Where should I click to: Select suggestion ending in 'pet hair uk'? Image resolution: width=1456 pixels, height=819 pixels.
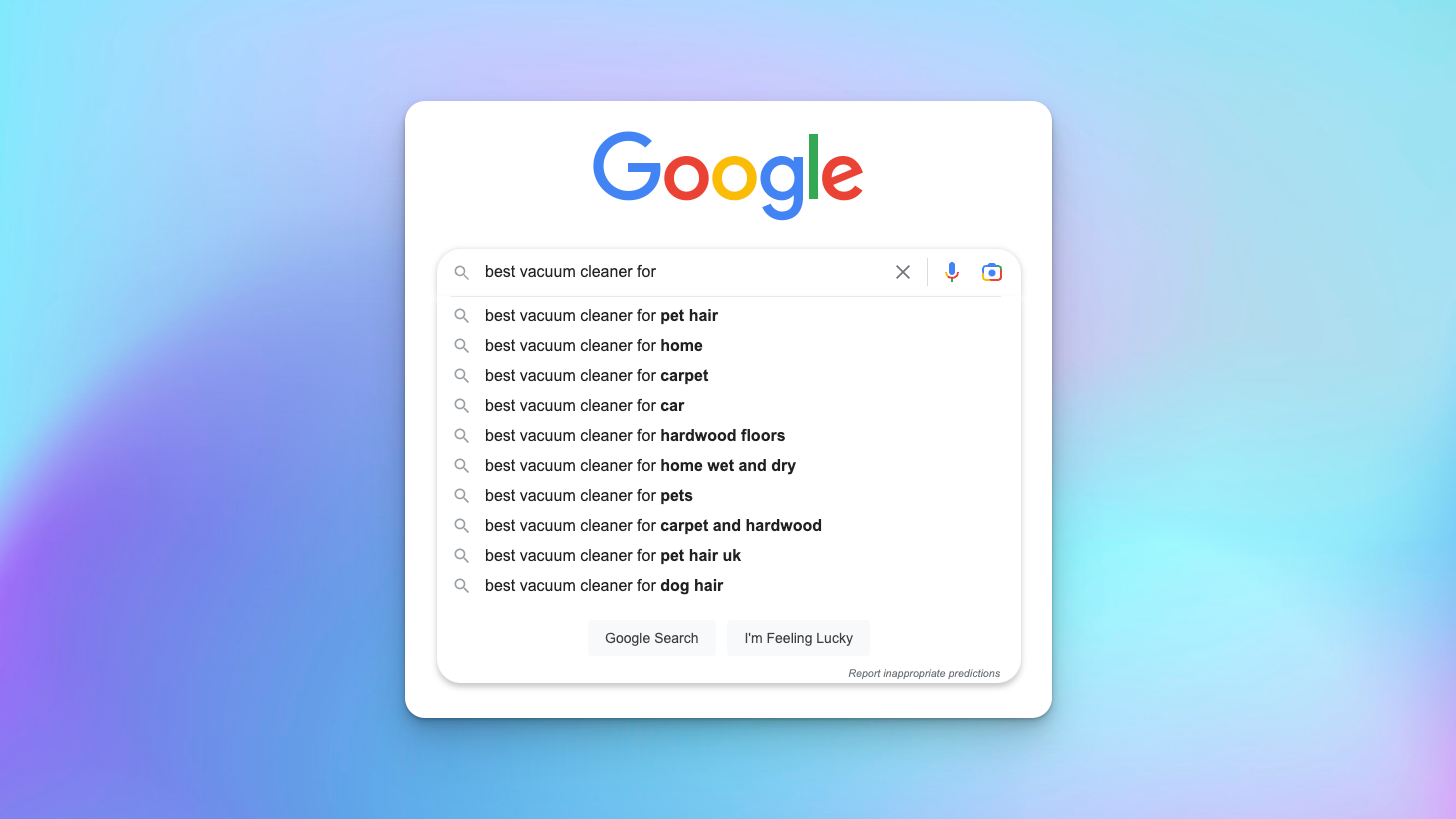(612, 555)
